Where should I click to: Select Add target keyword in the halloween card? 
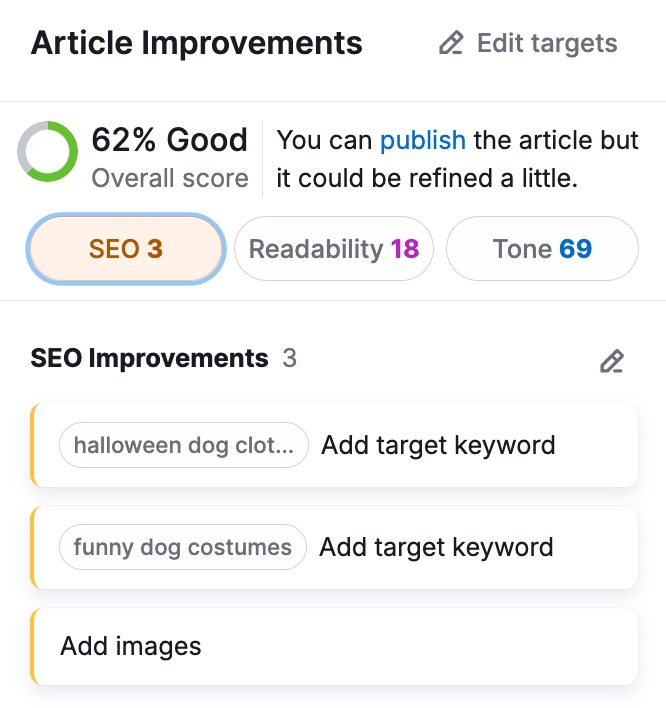click(438, 445)
